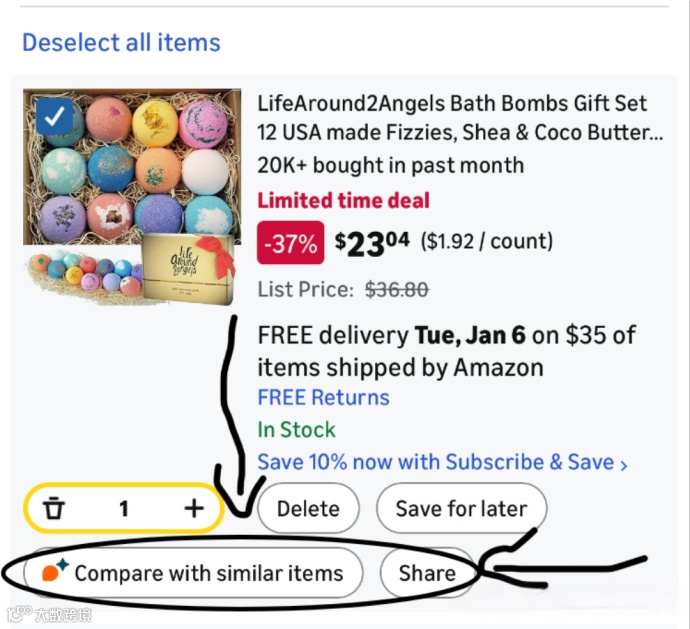Click the crossed-out $36.80 list price

(397, 290)
